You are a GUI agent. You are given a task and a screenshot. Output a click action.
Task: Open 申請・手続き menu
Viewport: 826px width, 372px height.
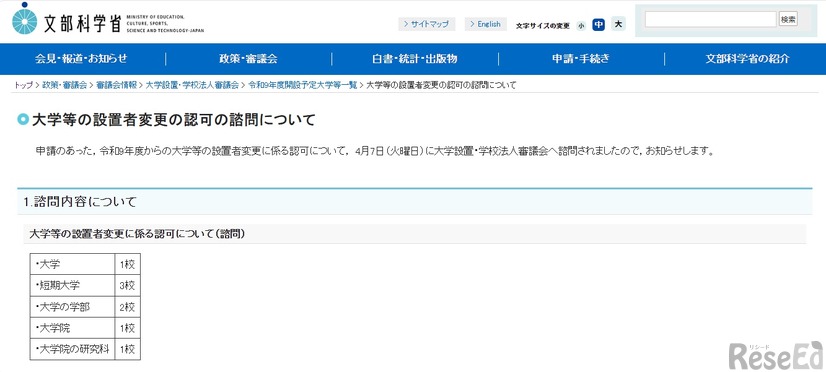click(x=581, y=59)
